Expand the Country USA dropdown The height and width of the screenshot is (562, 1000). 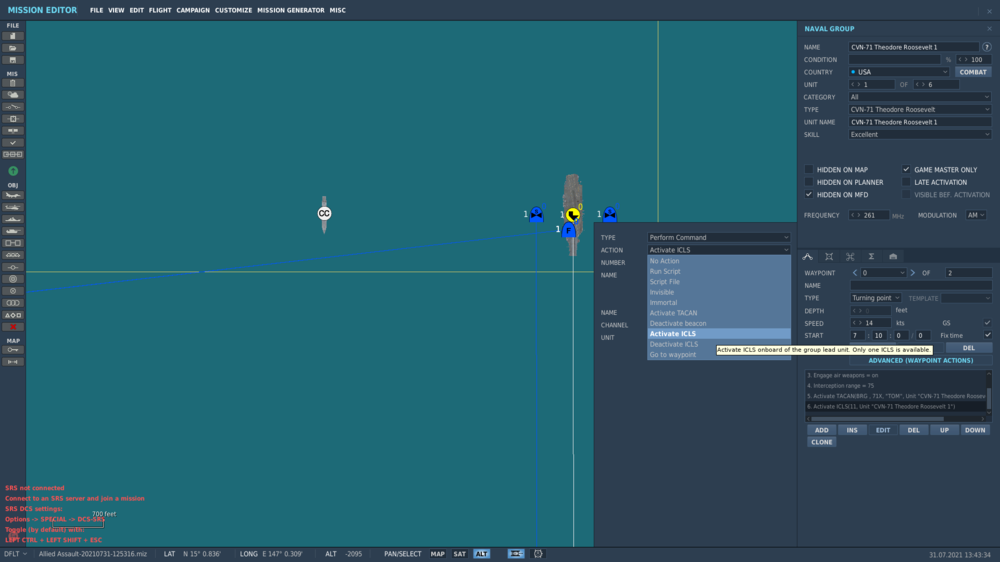898,72
